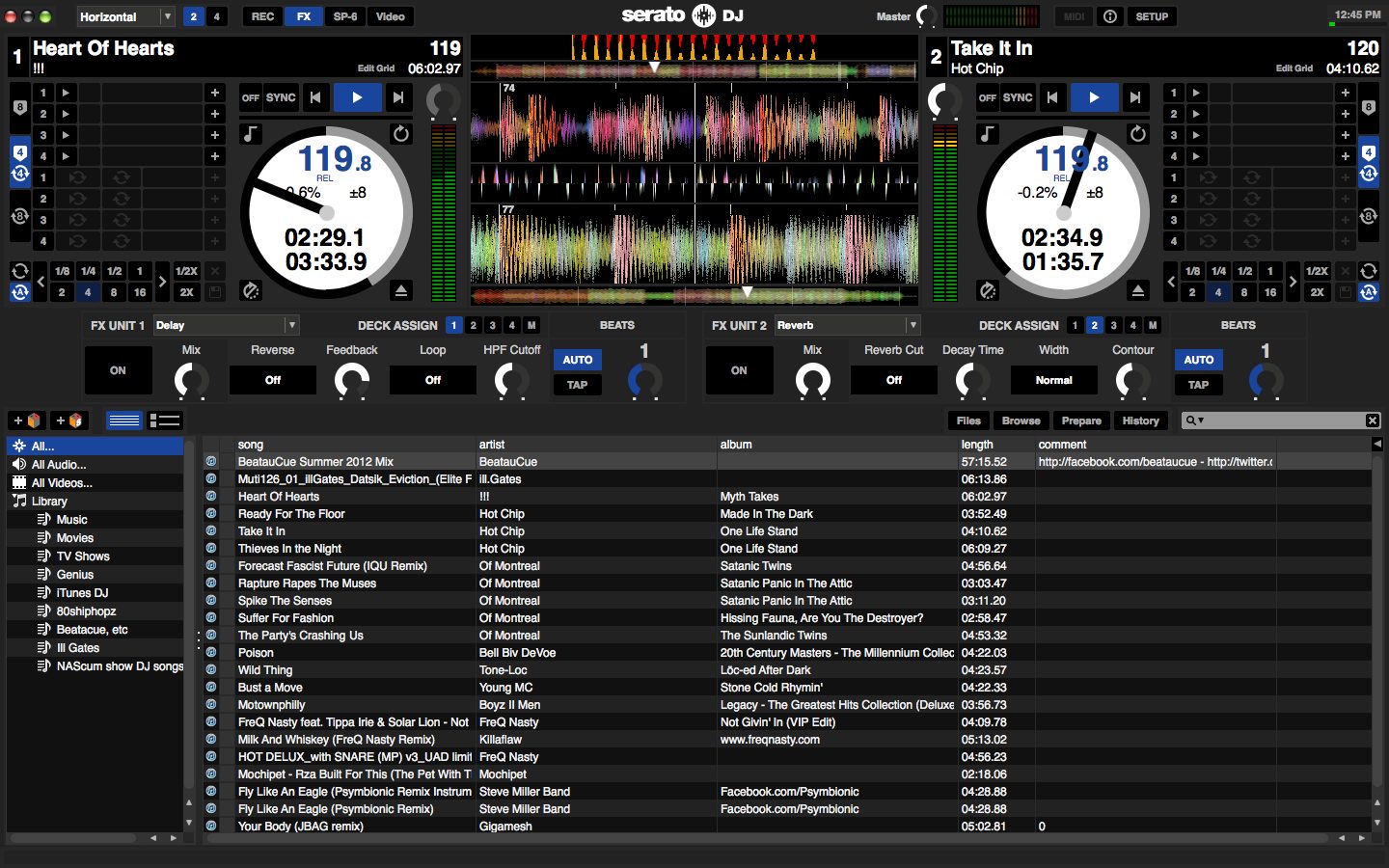The width and height of the screenshot is (1389, 868).
Task: Enable SYNC on deck 2
Action: [1018, 97]
